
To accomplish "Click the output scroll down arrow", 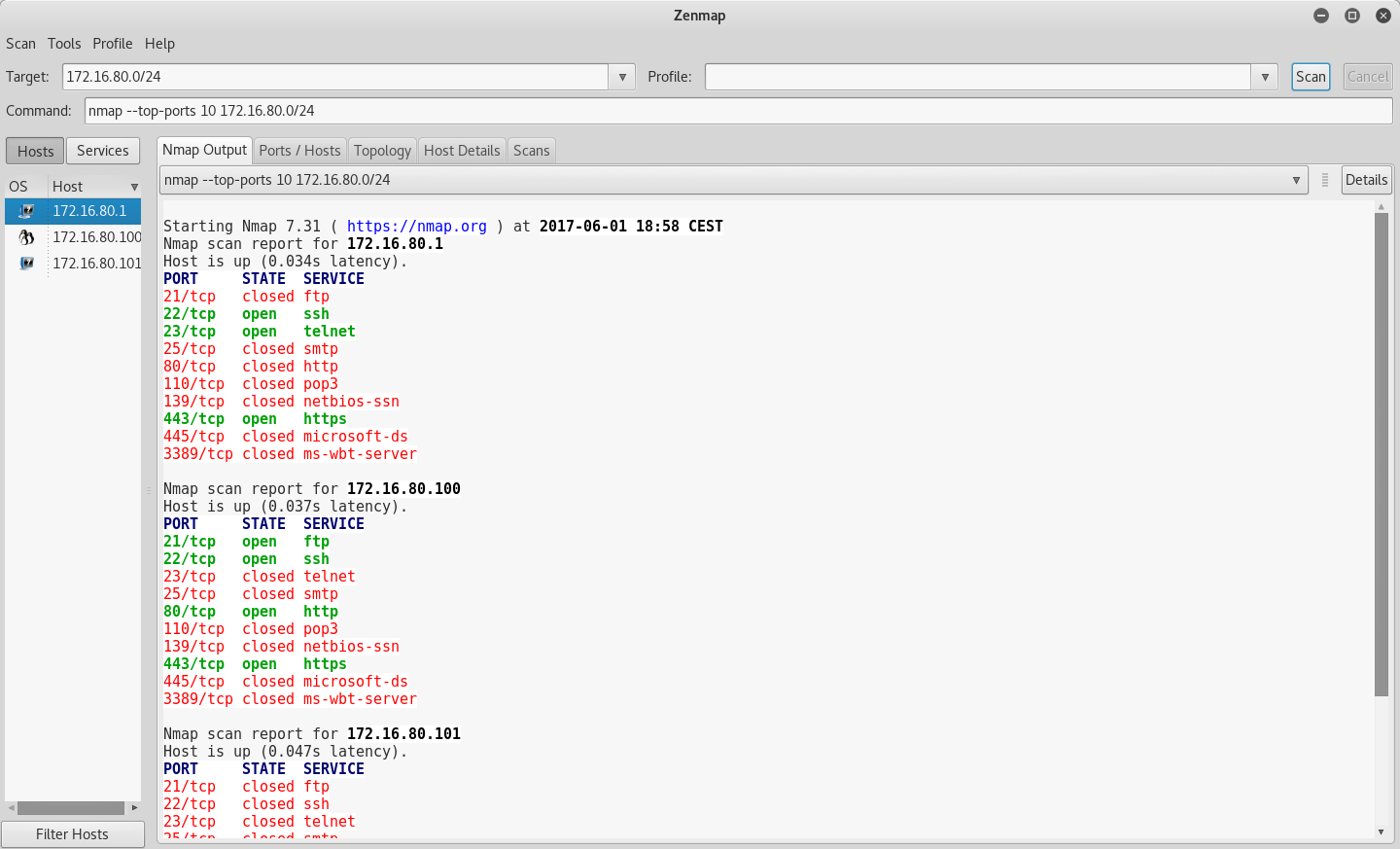I will [1382, 832].
